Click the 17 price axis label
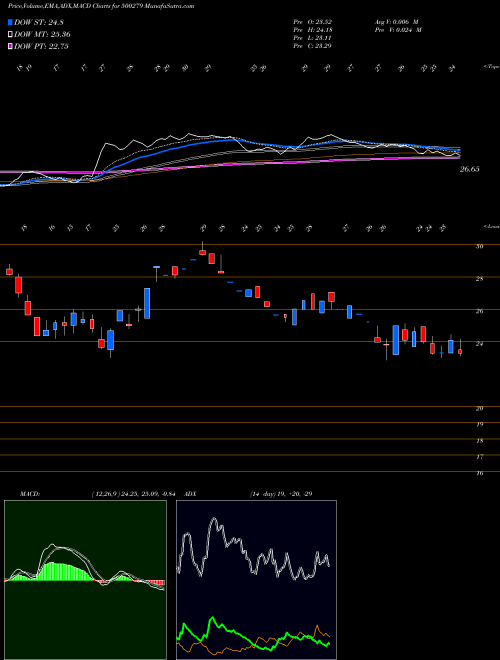This screenshot has height=660, width=500. point(479,457)
